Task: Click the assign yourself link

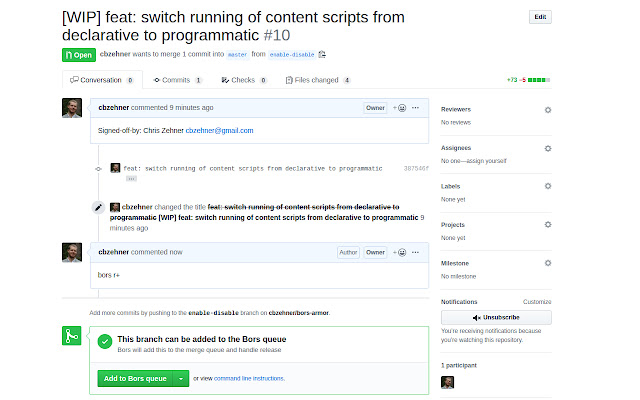Action: point(487,161)
